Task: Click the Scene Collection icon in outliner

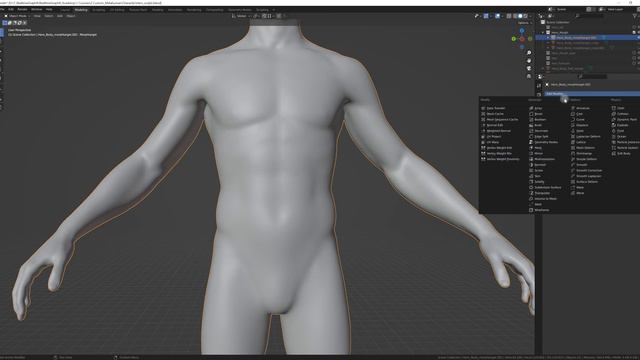Action: click(x=543, y=22)
